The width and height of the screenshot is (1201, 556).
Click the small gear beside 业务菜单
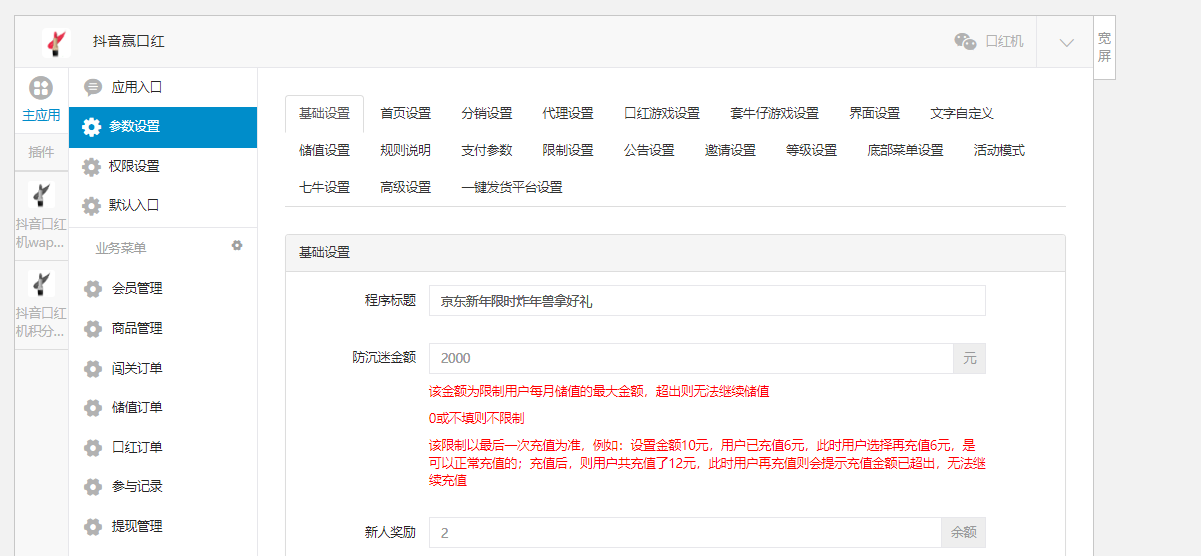[x=237, y=245]
